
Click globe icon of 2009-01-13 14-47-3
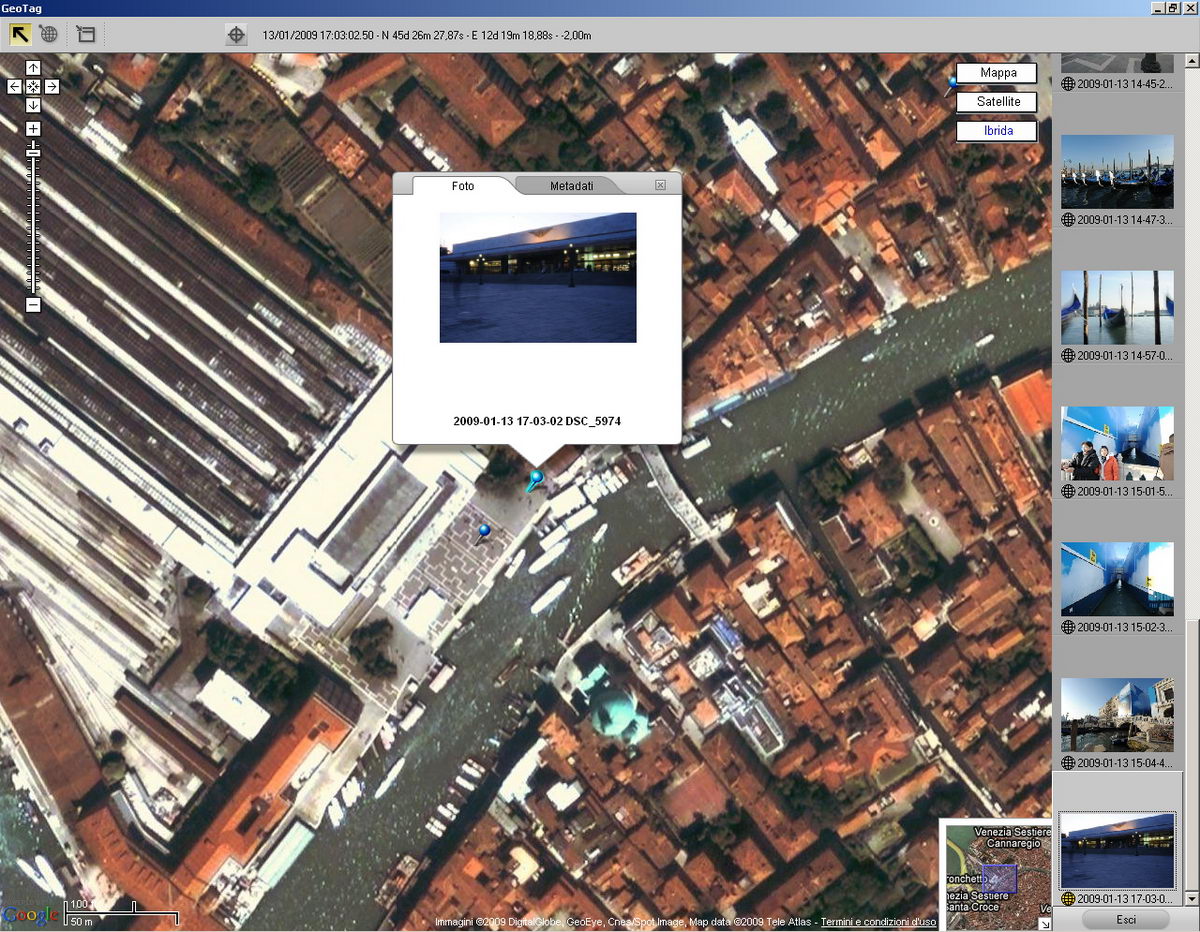click(x=1068, y=220)
